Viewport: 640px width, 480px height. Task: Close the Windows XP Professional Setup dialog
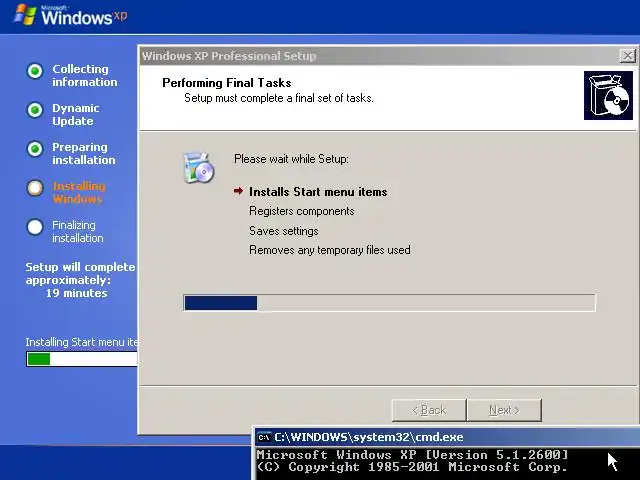point(628,56)
